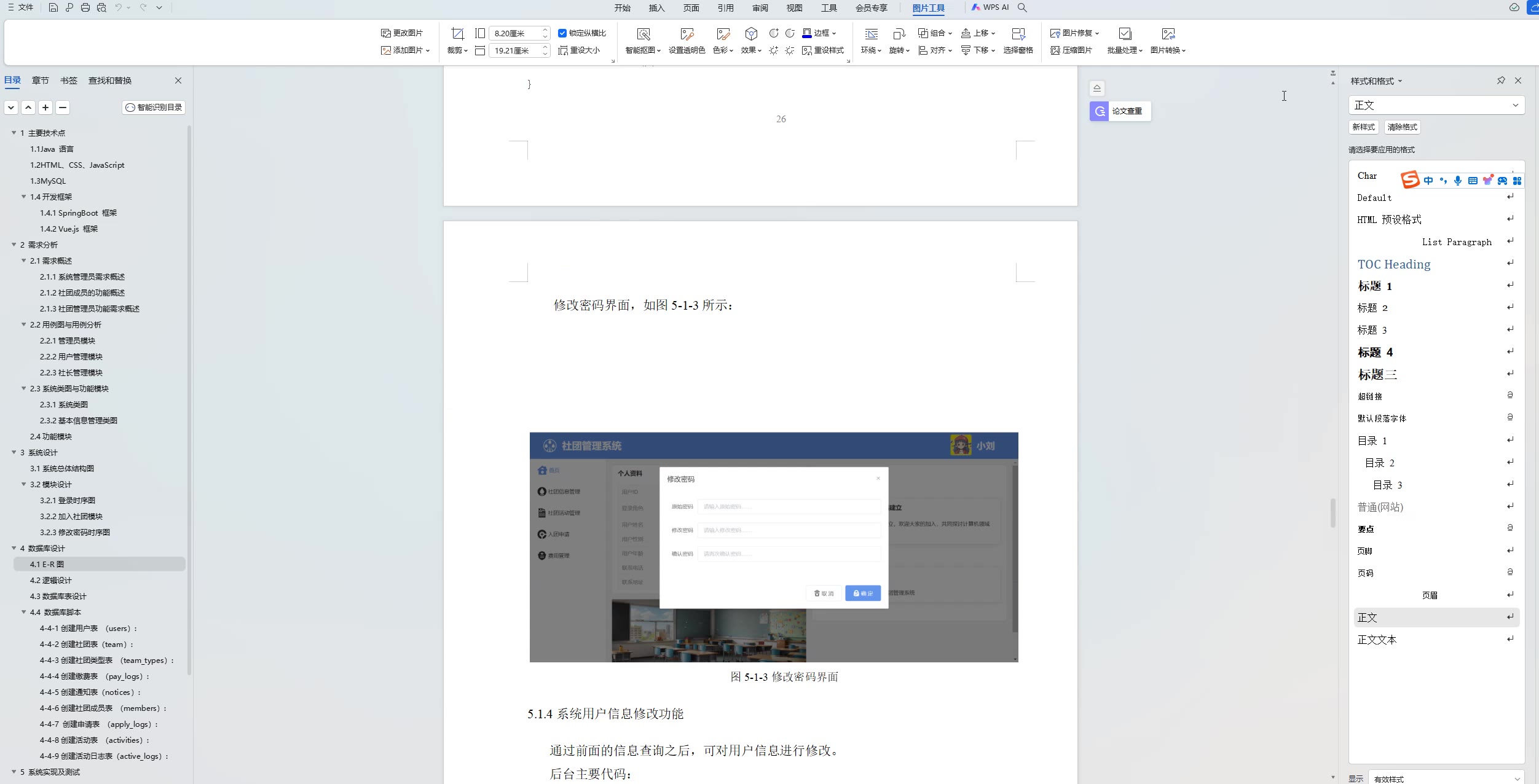Open the 智能抠图 smart cutout tool
Screen dimensions: 1539x784
643,34
